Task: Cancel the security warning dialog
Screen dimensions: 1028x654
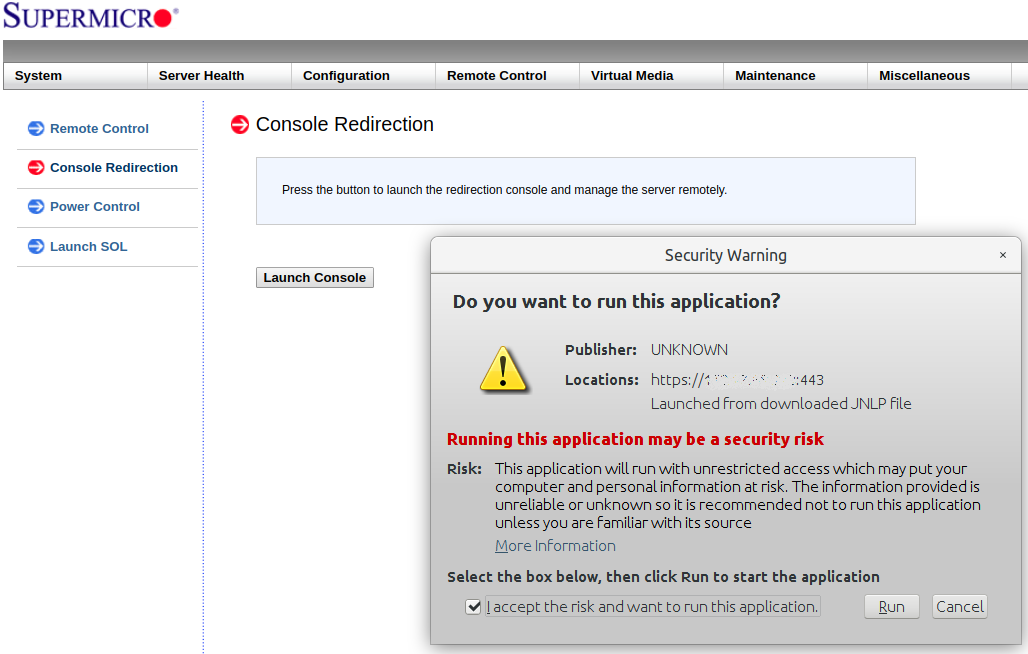Action: 960,607
